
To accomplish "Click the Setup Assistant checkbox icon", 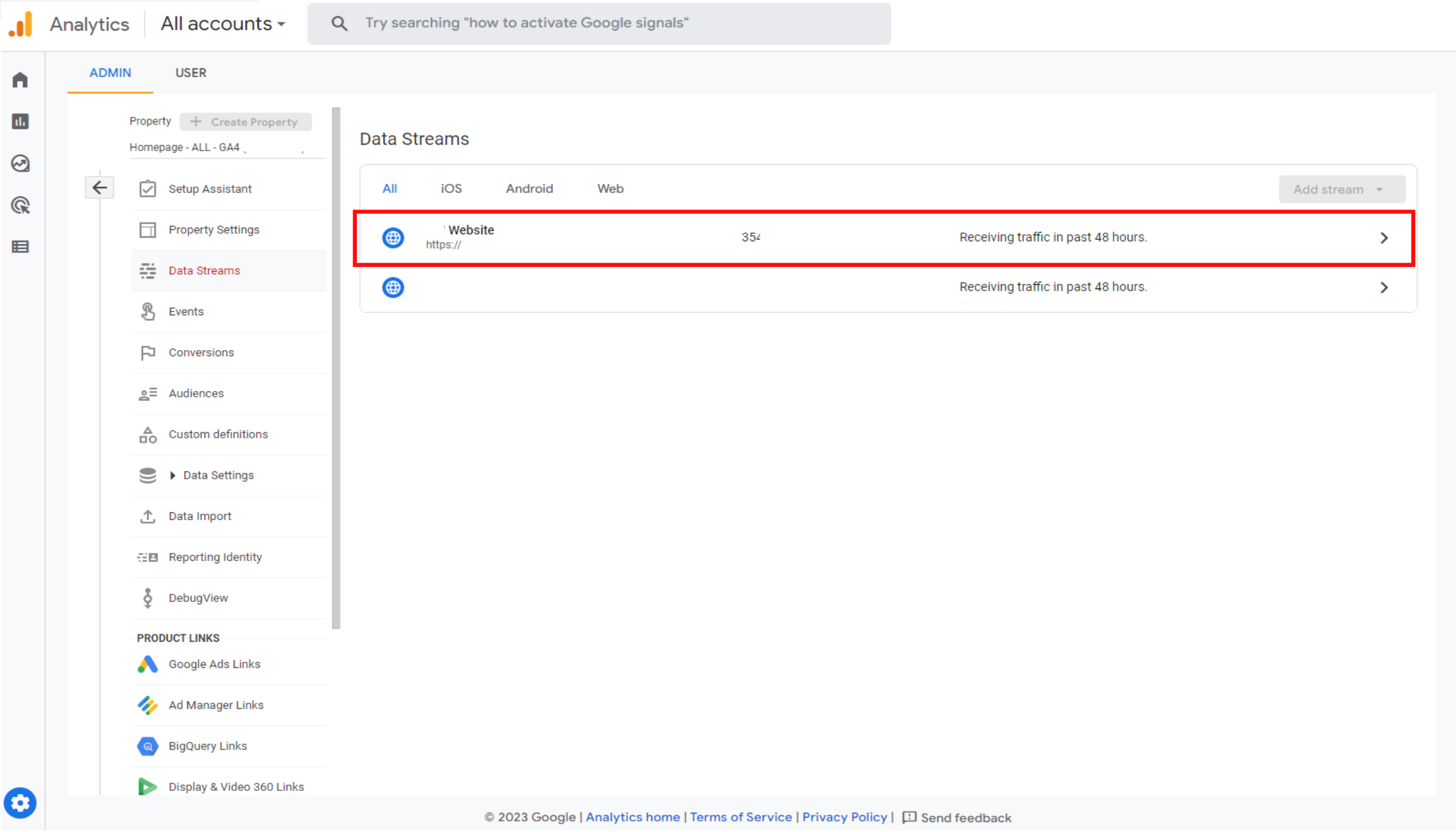I will tap(147, 188).
